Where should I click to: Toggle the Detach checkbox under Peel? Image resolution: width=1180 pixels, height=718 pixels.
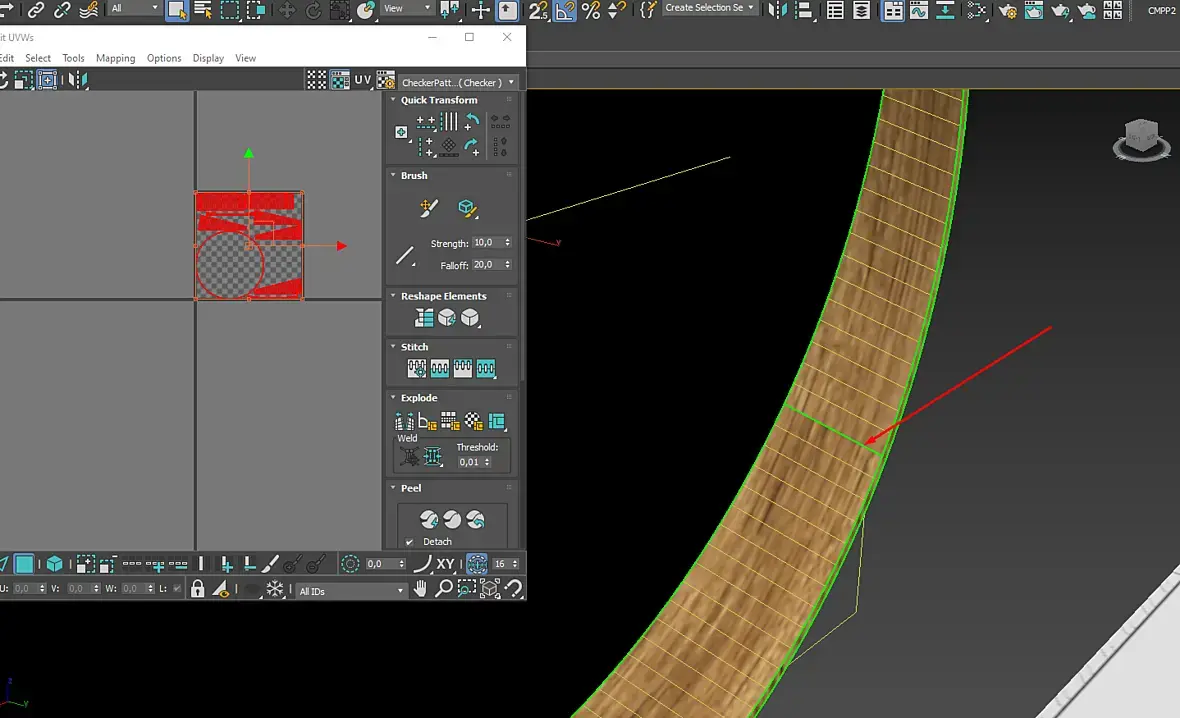(409, 542)
